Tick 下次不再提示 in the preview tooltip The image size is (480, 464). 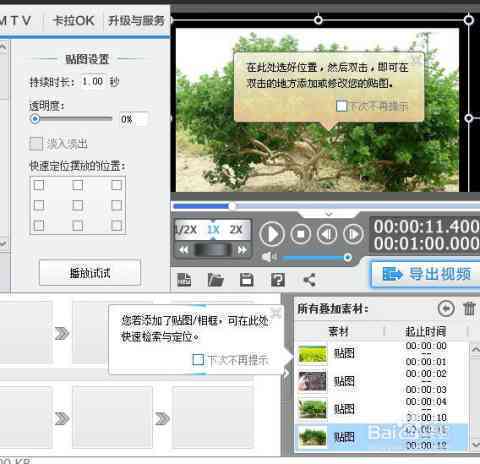pos(342,106)
